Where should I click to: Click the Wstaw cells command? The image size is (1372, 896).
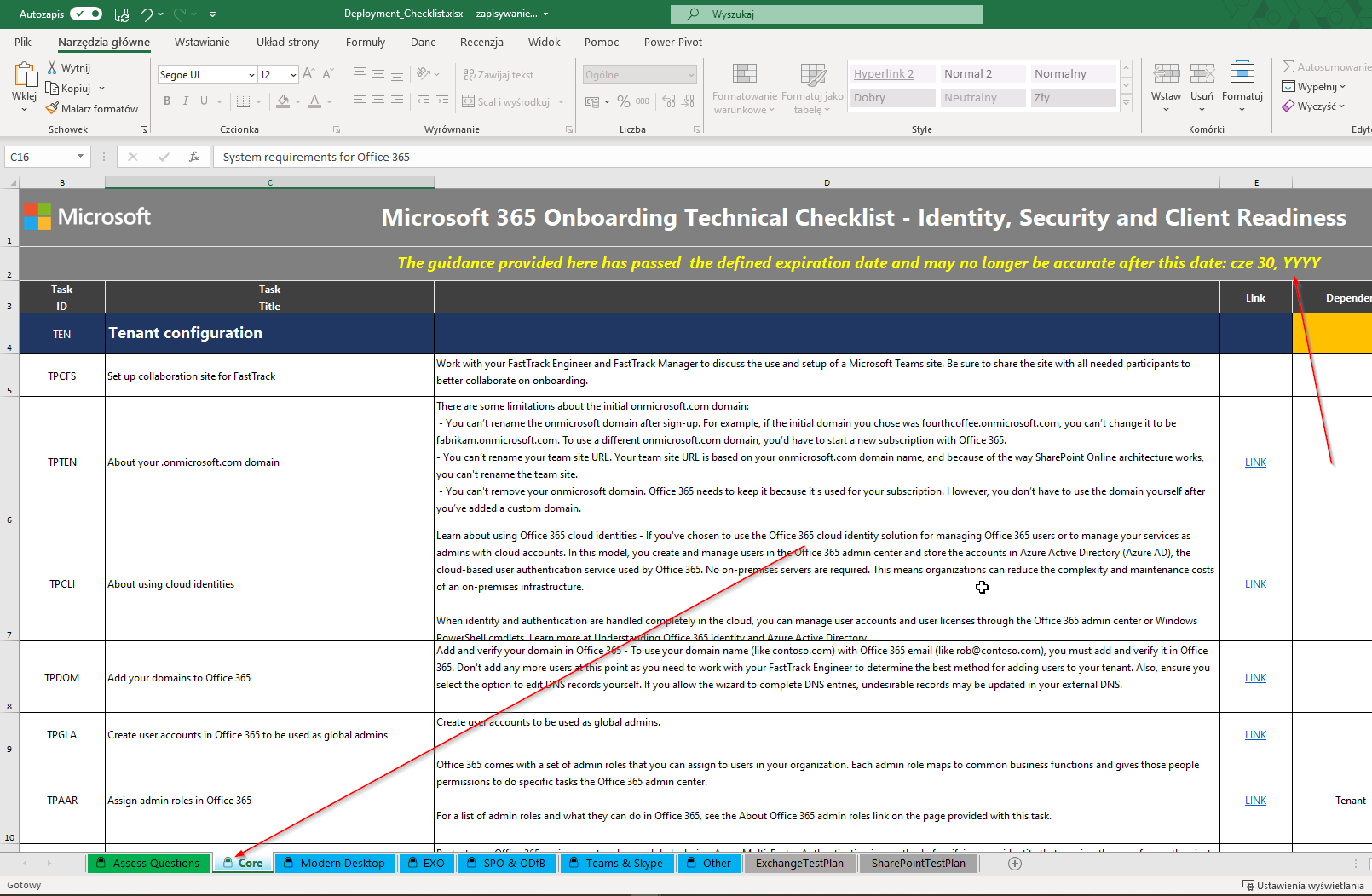(1166, 85)
